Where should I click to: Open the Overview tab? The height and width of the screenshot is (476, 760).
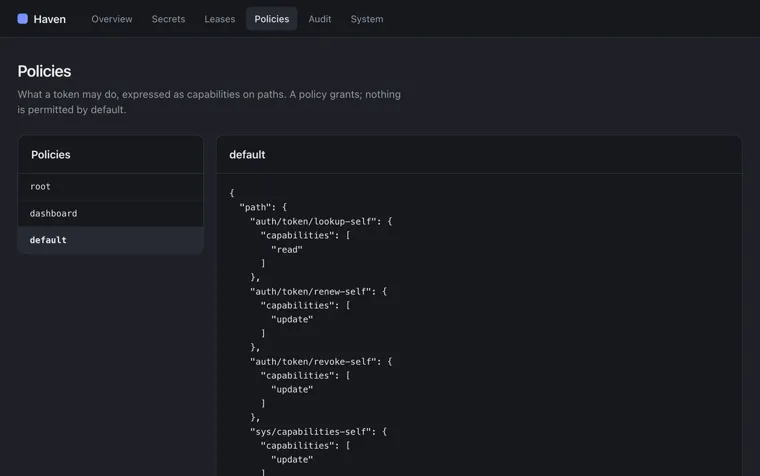[x=111, y=19]
